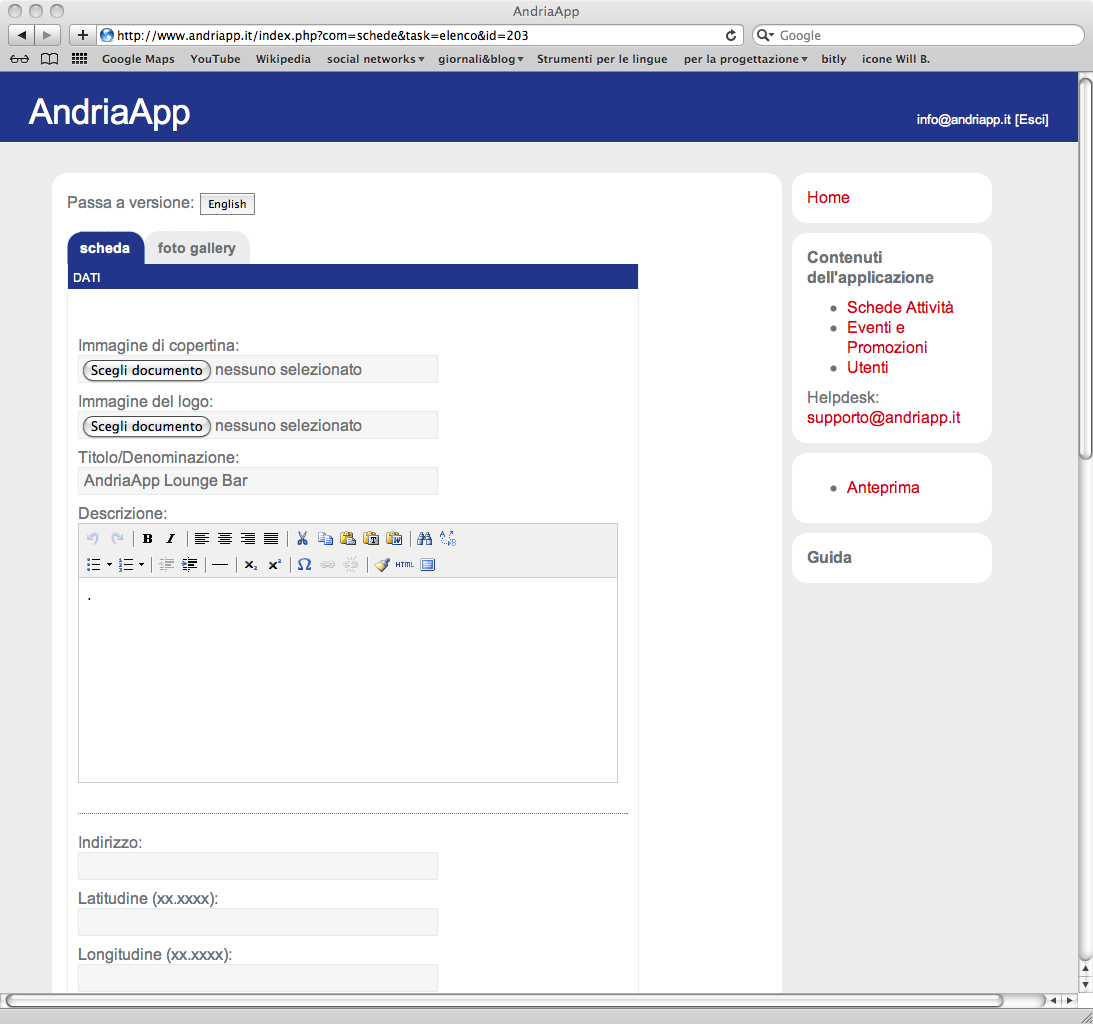1093x1024 pixels.
Task: Open the HTML source editor
Action: point(404,565)
